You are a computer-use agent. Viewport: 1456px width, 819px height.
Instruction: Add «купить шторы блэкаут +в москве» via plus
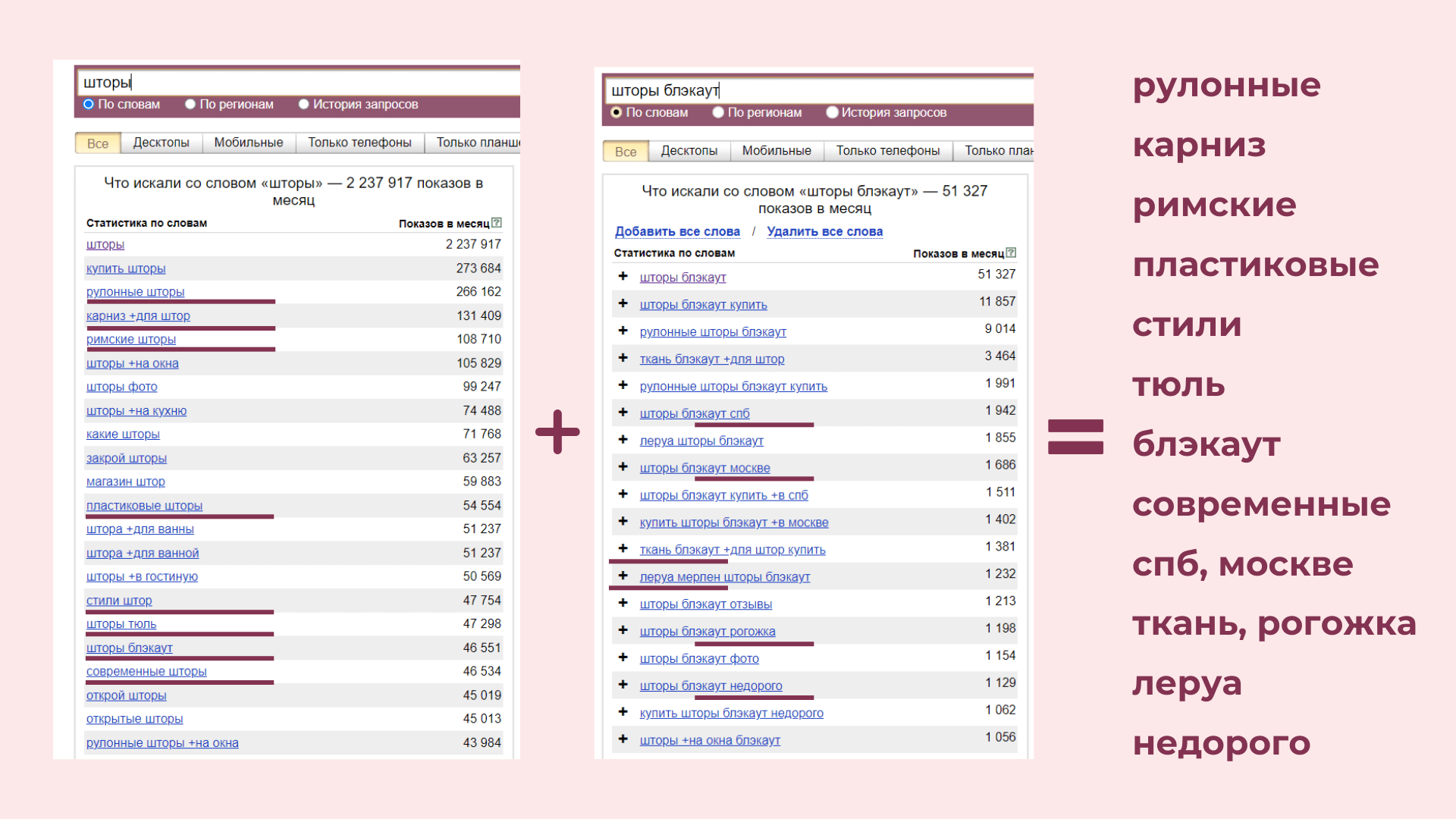(x=623, y=522)
